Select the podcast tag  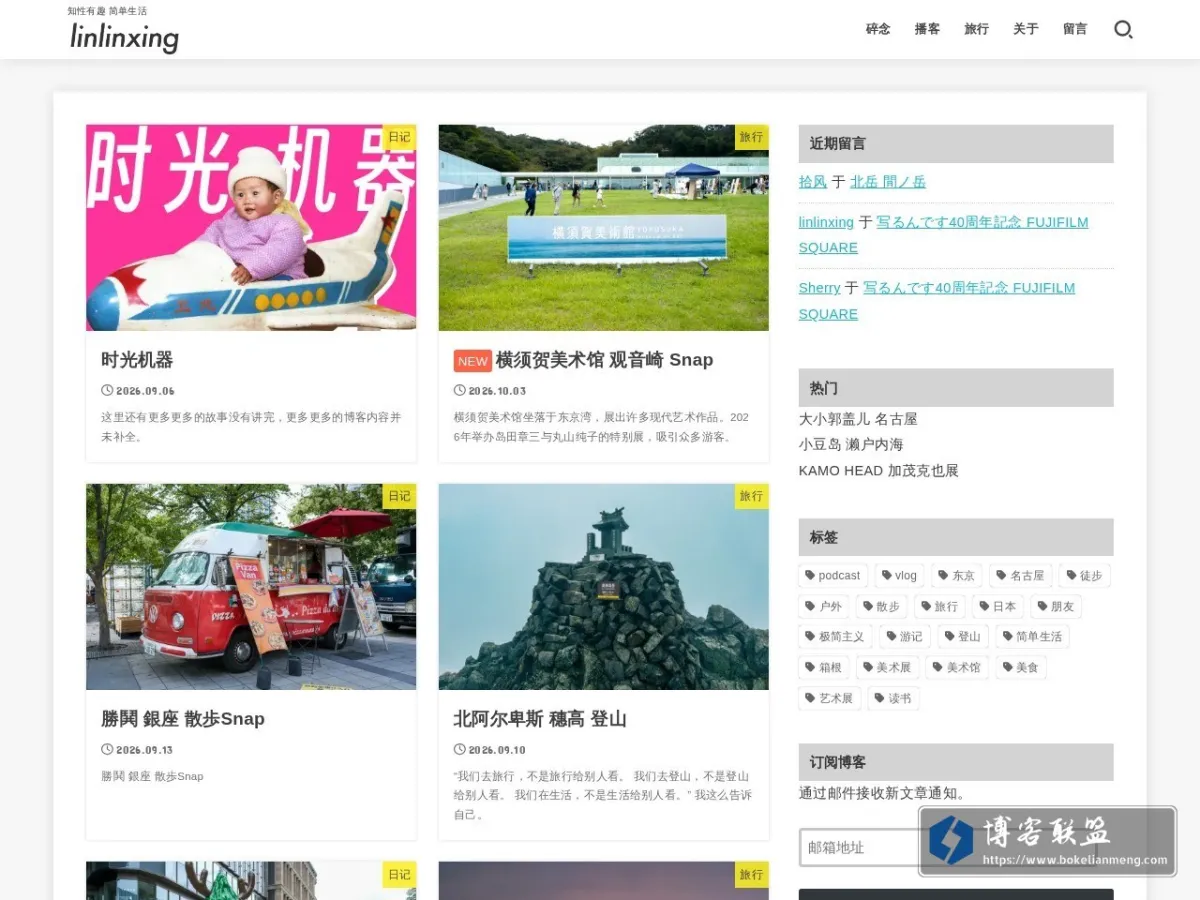tap(833, 576)
